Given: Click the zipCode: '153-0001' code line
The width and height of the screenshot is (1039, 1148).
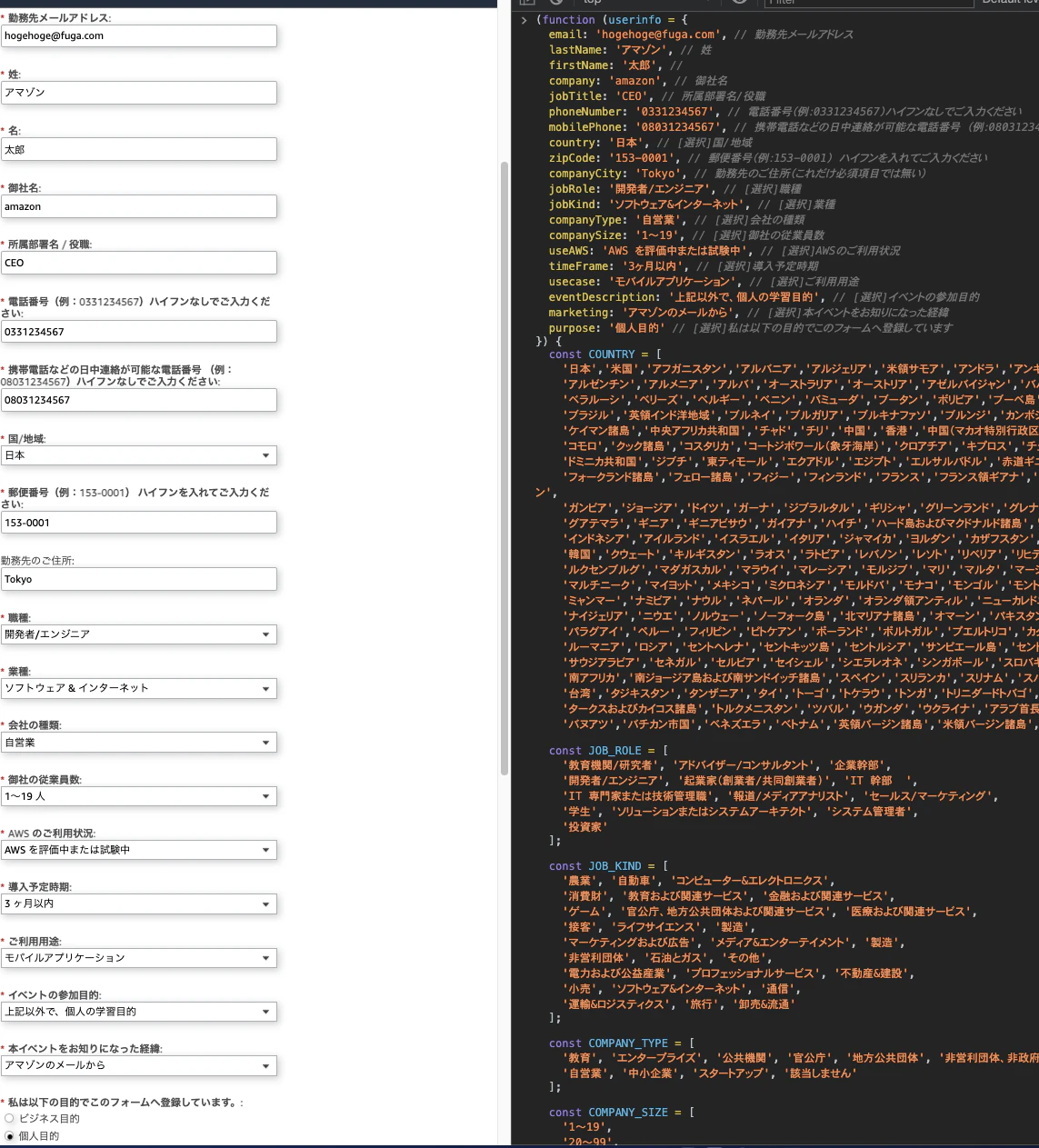Looking at the screenshot, I should [x=768, y=158].
